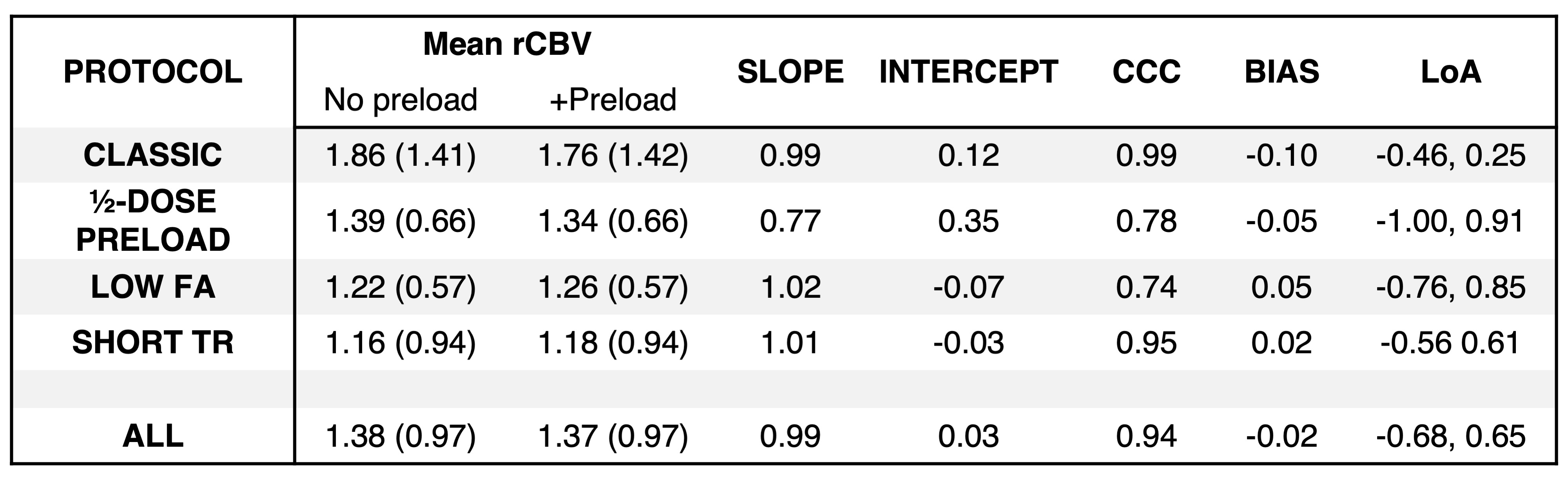Image resolution: width=1568 pixels, height=480 pixels.
Task: Select the ½-dose preload slope value 0.77
Action: (x=790, y=221)
